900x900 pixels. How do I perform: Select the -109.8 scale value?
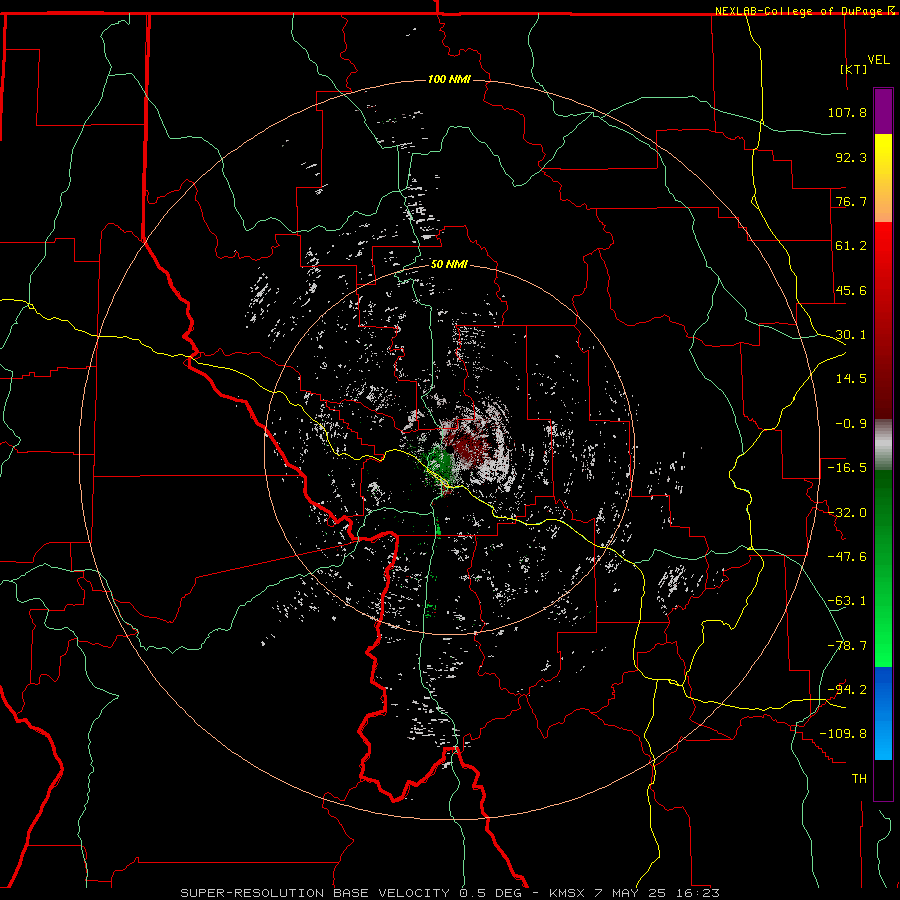(843, 734)
